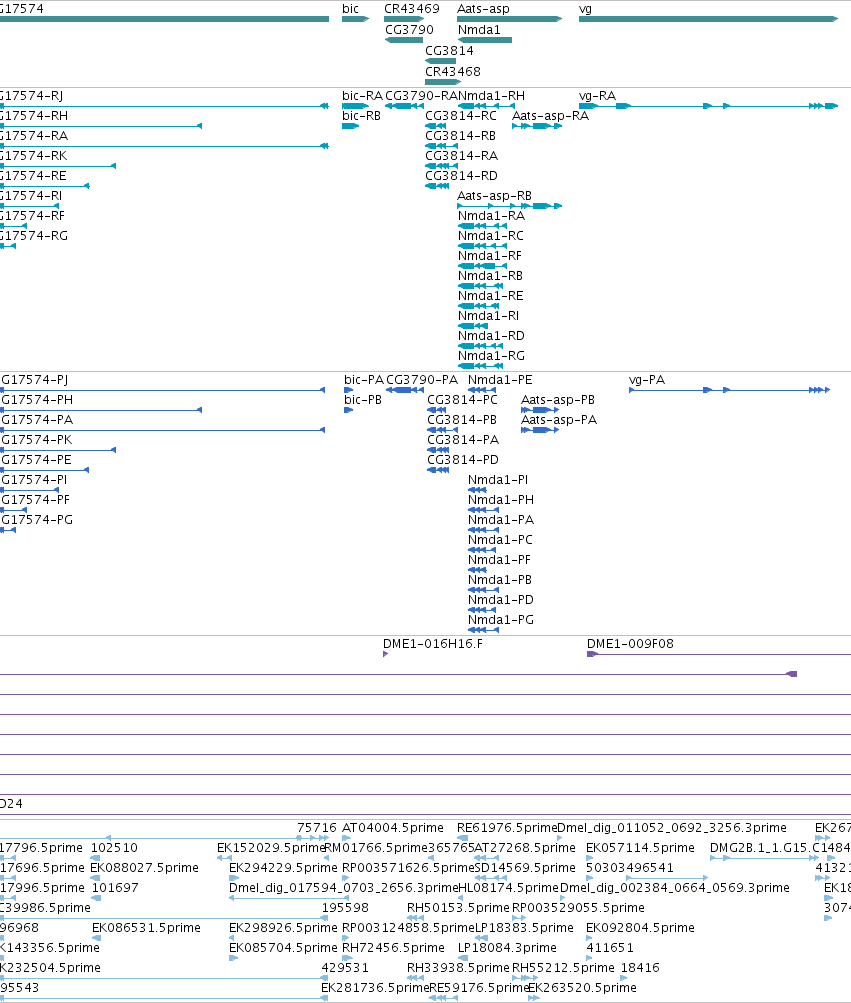Screen dimensions: 851x1003
Task: Click the AT04004.5prime EST label
Action: 392,828
